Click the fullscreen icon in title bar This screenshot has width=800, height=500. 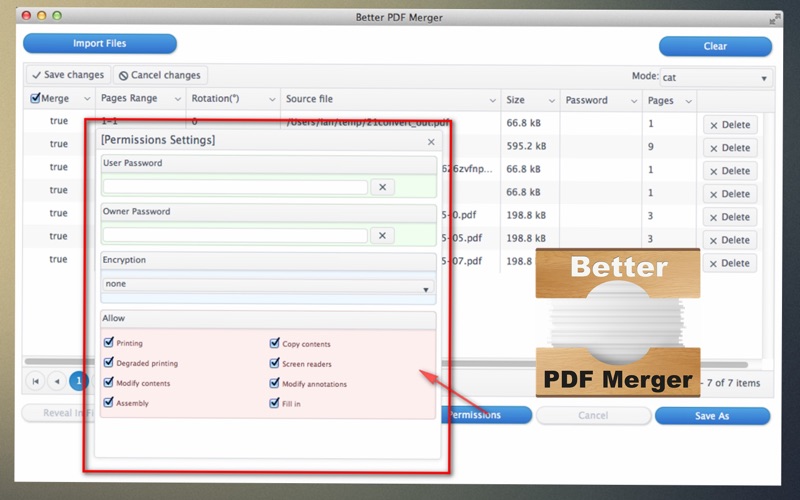click(775, 19)
